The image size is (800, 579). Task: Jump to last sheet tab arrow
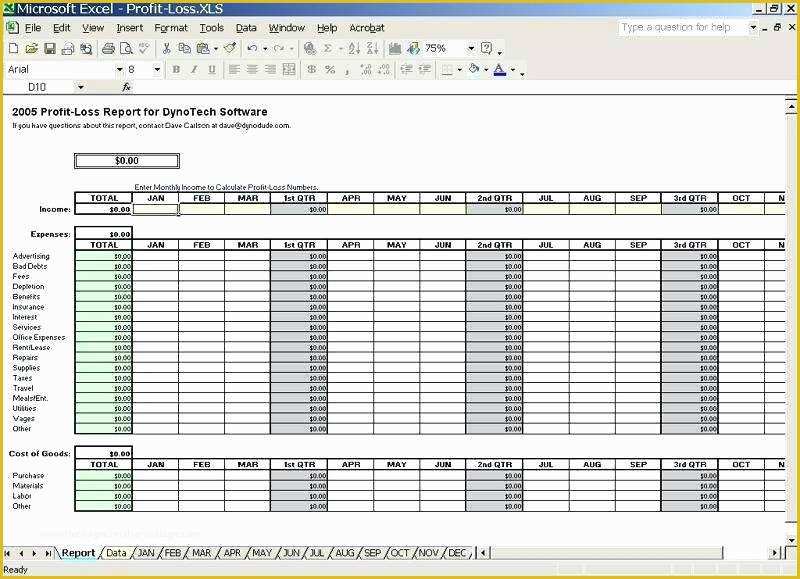pos(48,553)
